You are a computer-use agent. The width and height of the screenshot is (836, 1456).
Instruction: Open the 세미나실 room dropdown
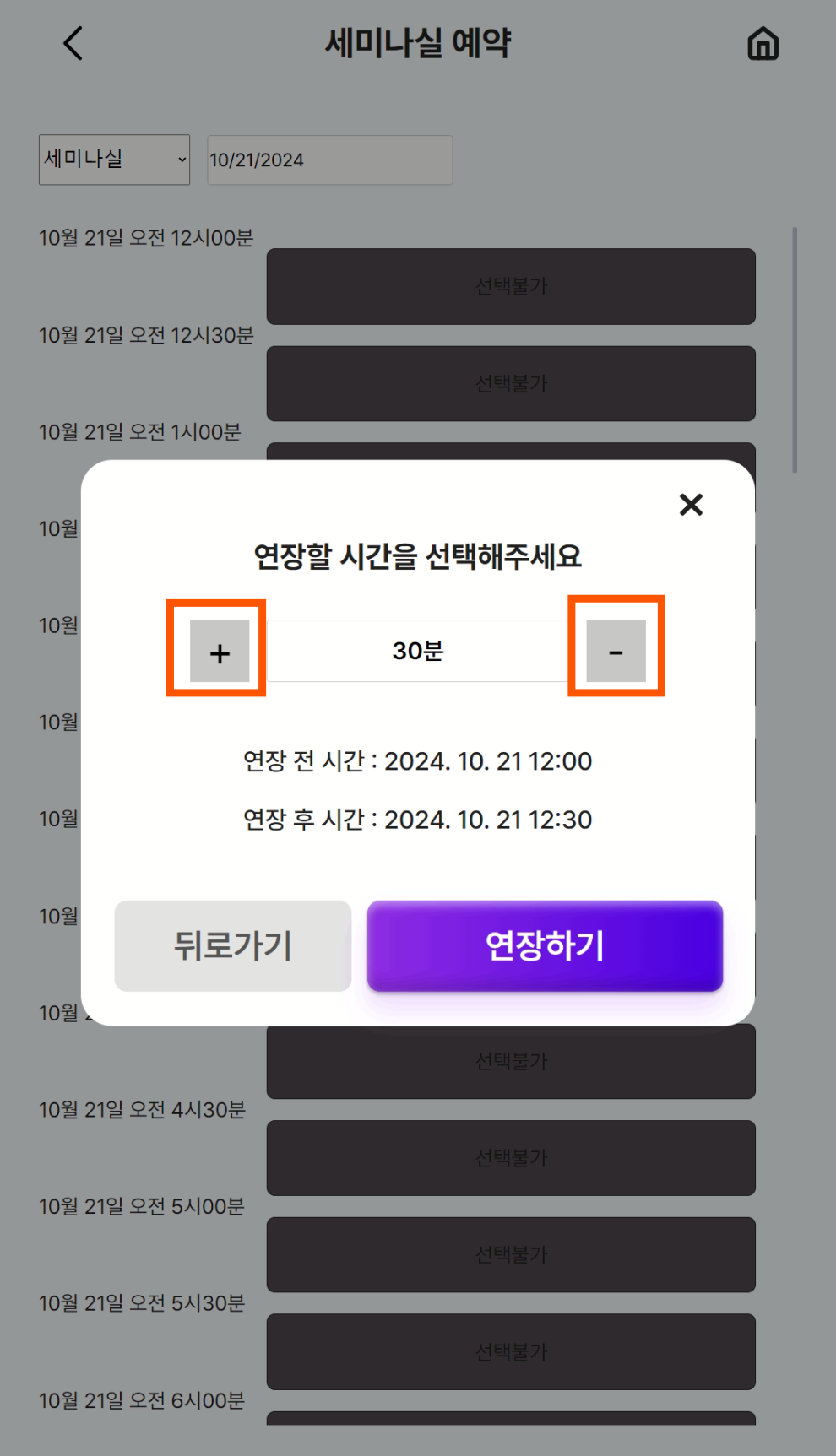point(114,160)
